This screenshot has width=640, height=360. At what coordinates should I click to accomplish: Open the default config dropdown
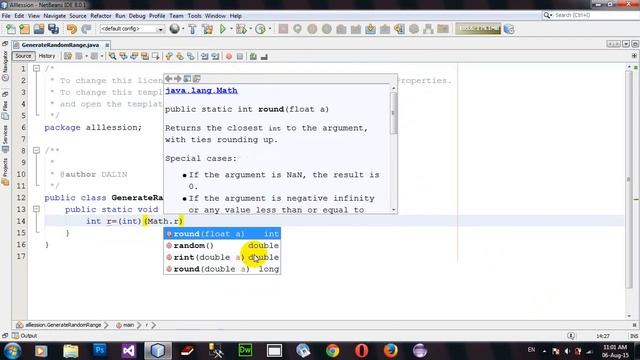(x=132, y=29)
